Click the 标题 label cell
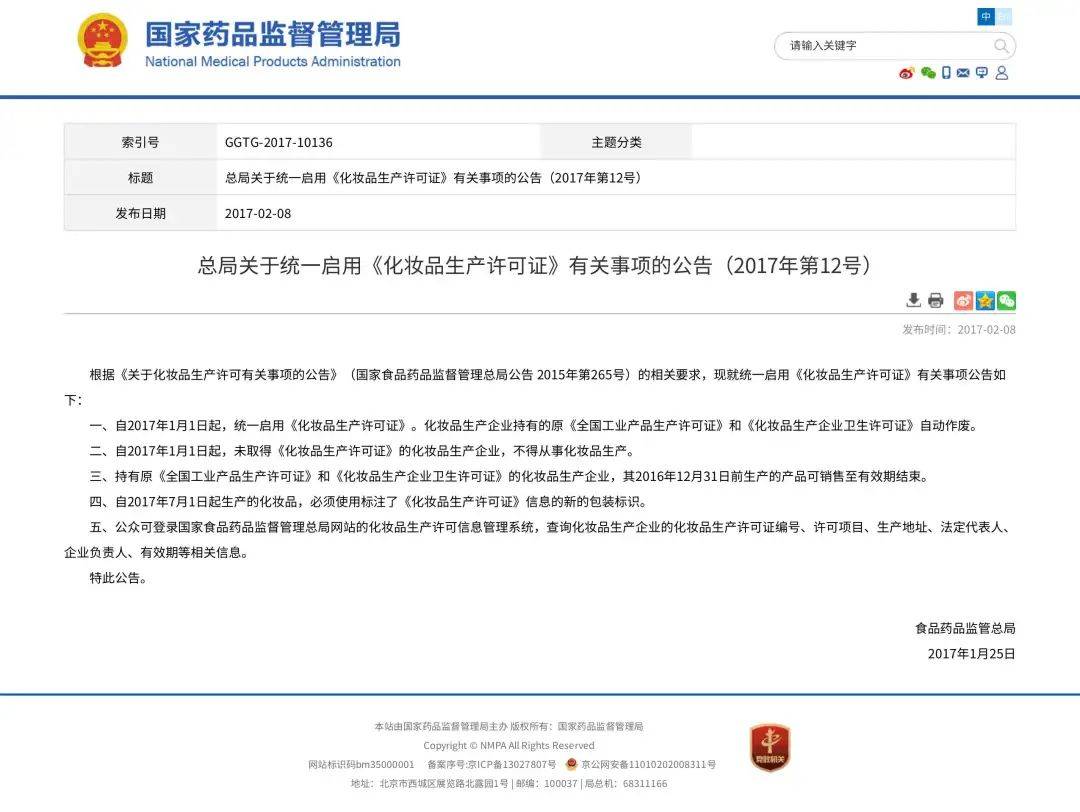This screenshot has height=812, width=1080. click(x=141, y=178)
